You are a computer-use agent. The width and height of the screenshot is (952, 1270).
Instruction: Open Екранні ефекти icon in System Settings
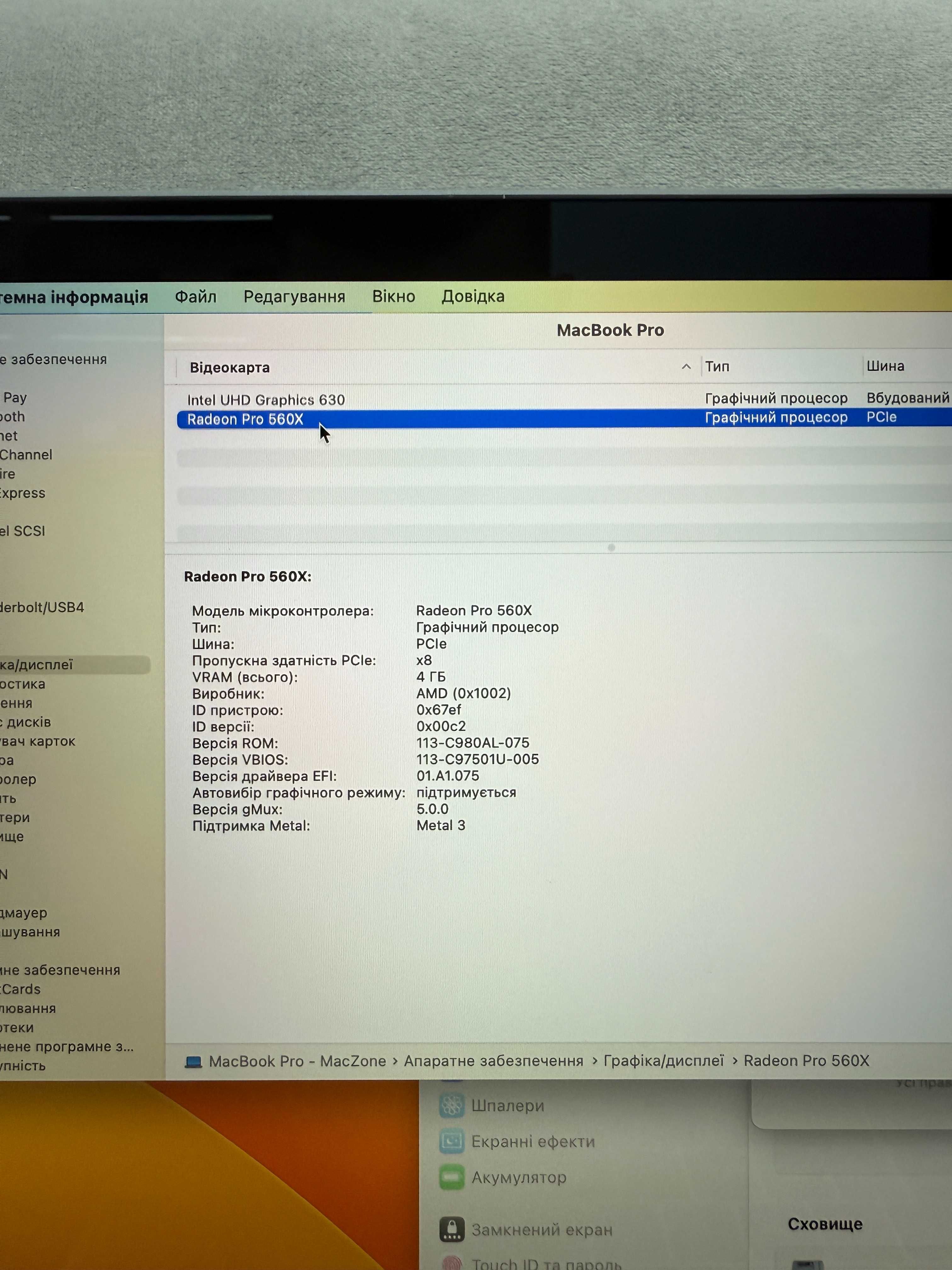tap(452, 1141)
